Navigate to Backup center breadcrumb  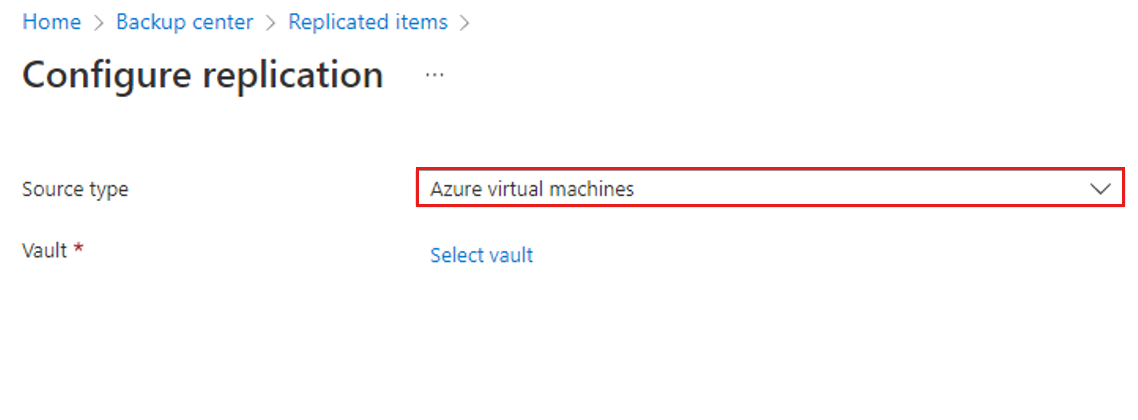185,22
